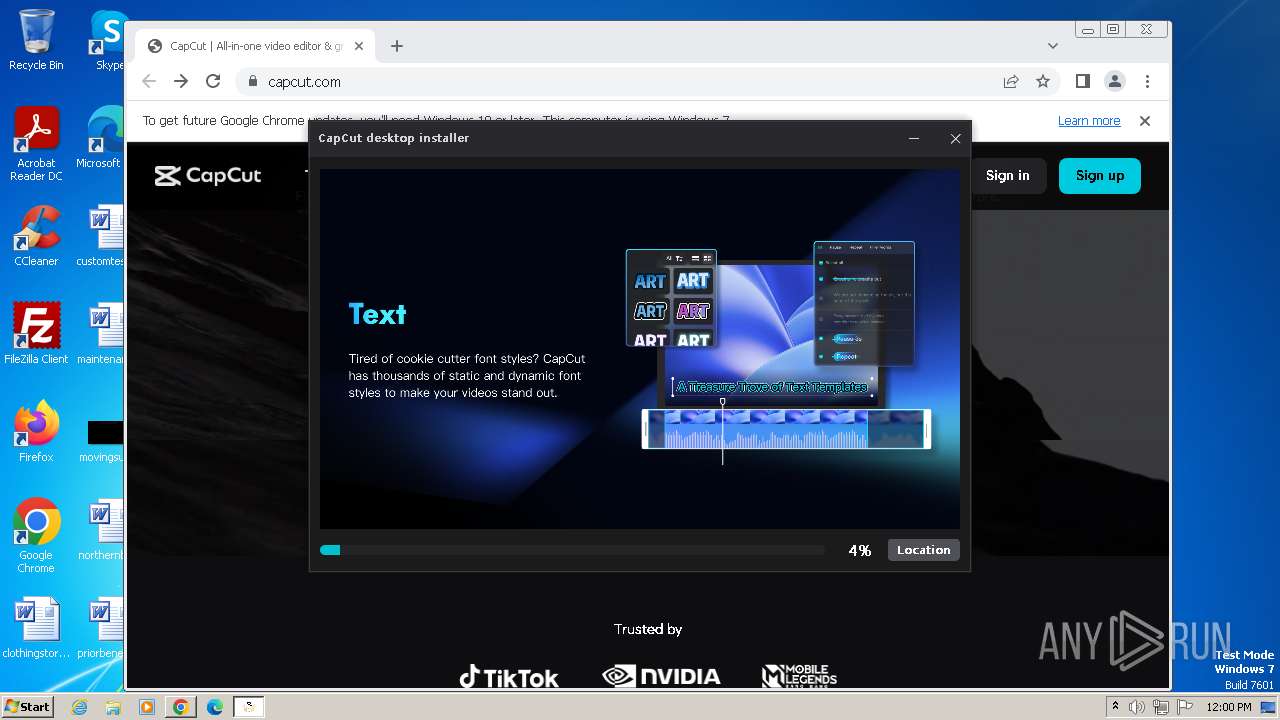The image size is (1280, 720).
Task: Click the NVIDIA logo under Trusted by
Action: (x=661, y=677)
